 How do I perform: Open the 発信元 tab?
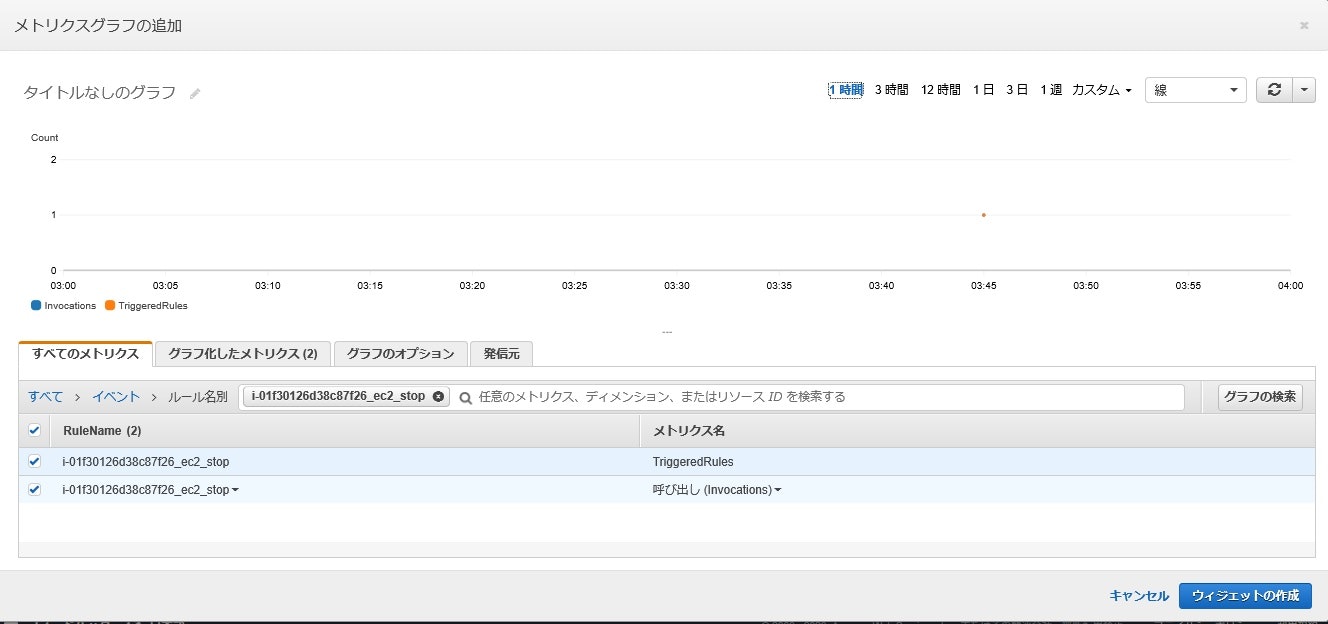pyautogui.click(x=501, y=354)
